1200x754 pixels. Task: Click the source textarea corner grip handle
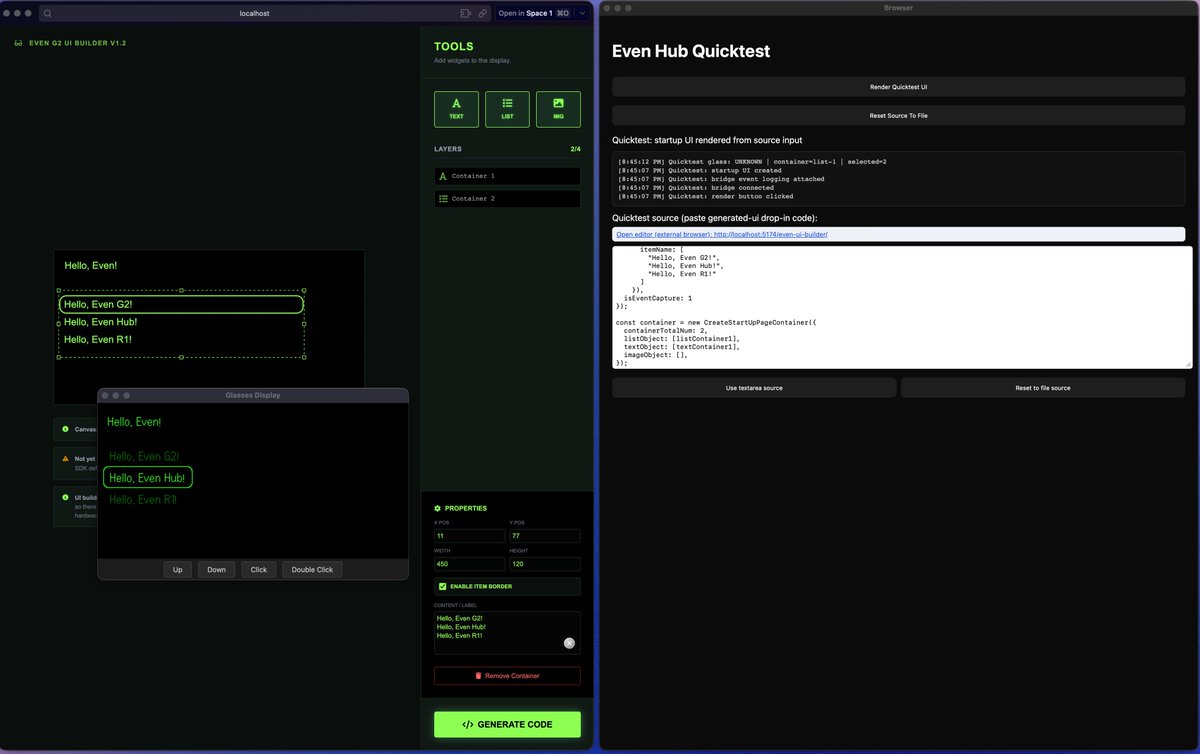click(1187, 364)
